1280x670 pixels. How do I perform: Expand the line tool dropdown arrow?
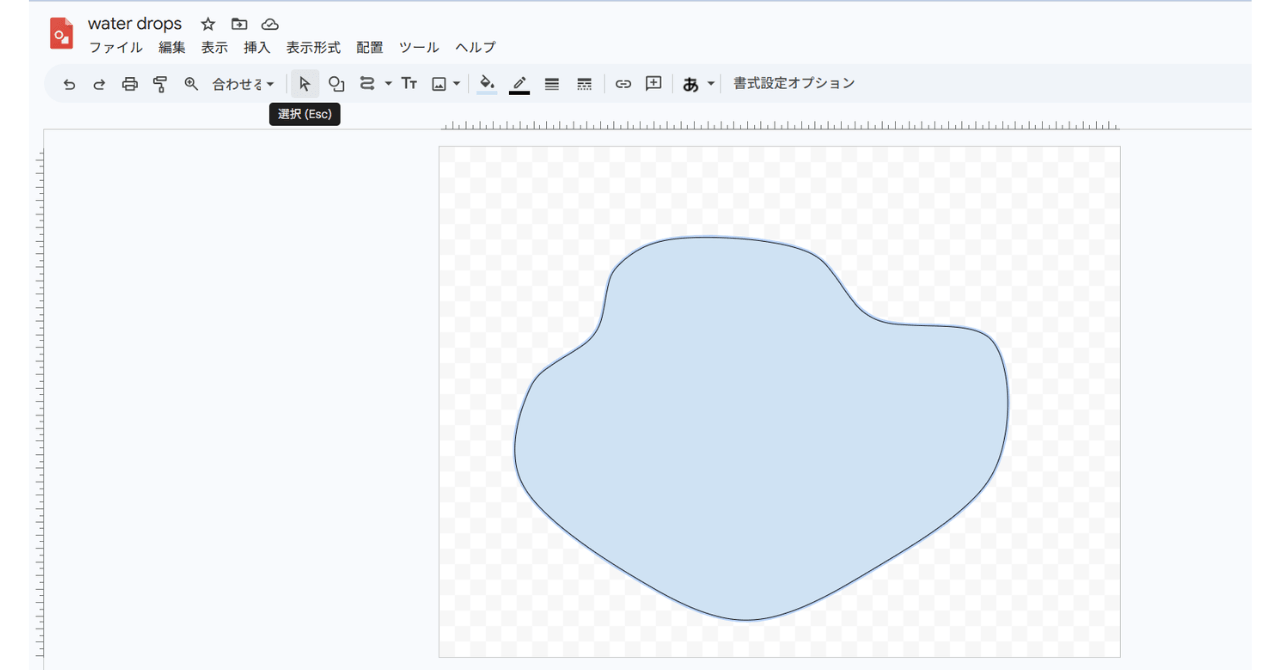click(388, 84)
